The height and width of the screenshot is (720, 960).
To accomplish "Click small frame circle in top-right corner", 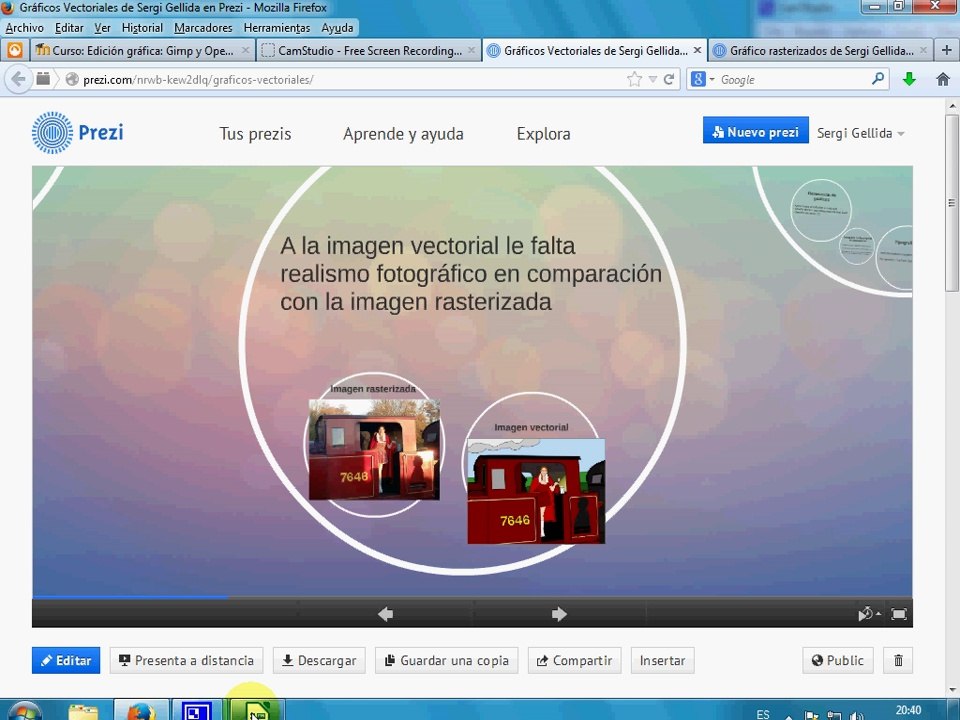I will click(820, 209).
